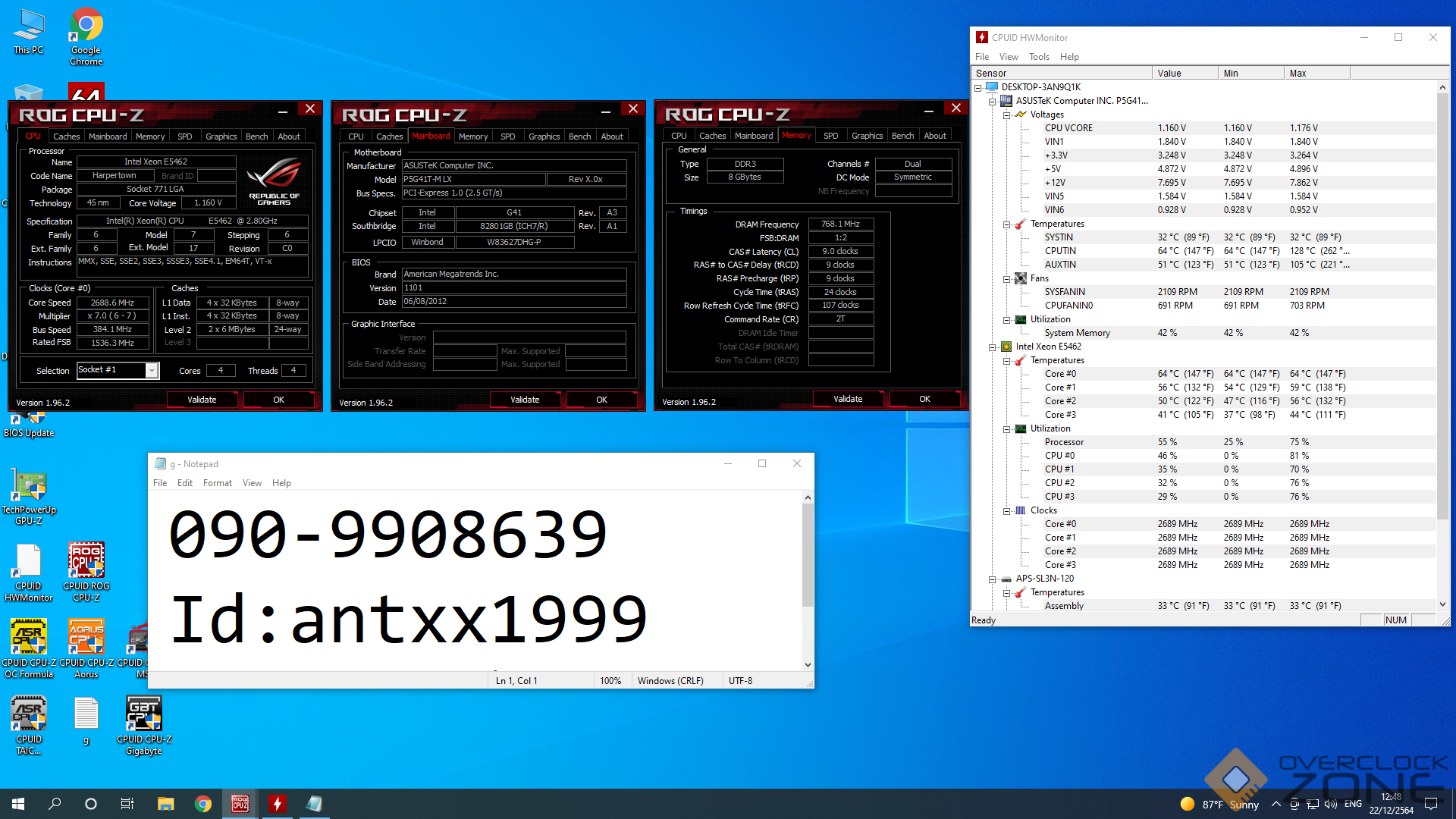Switch to Chrome from taskbar

click(x=202, y=804)
